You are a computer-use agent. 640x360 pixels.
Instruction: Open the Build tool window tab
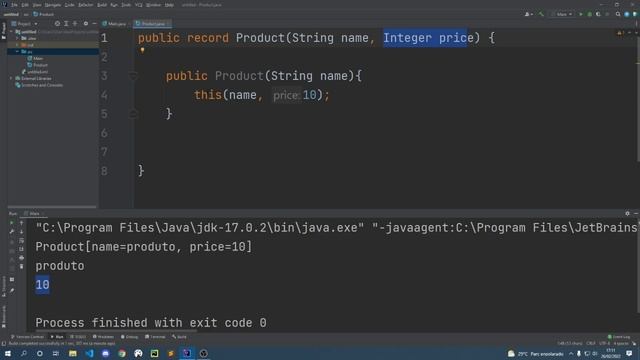179,337
